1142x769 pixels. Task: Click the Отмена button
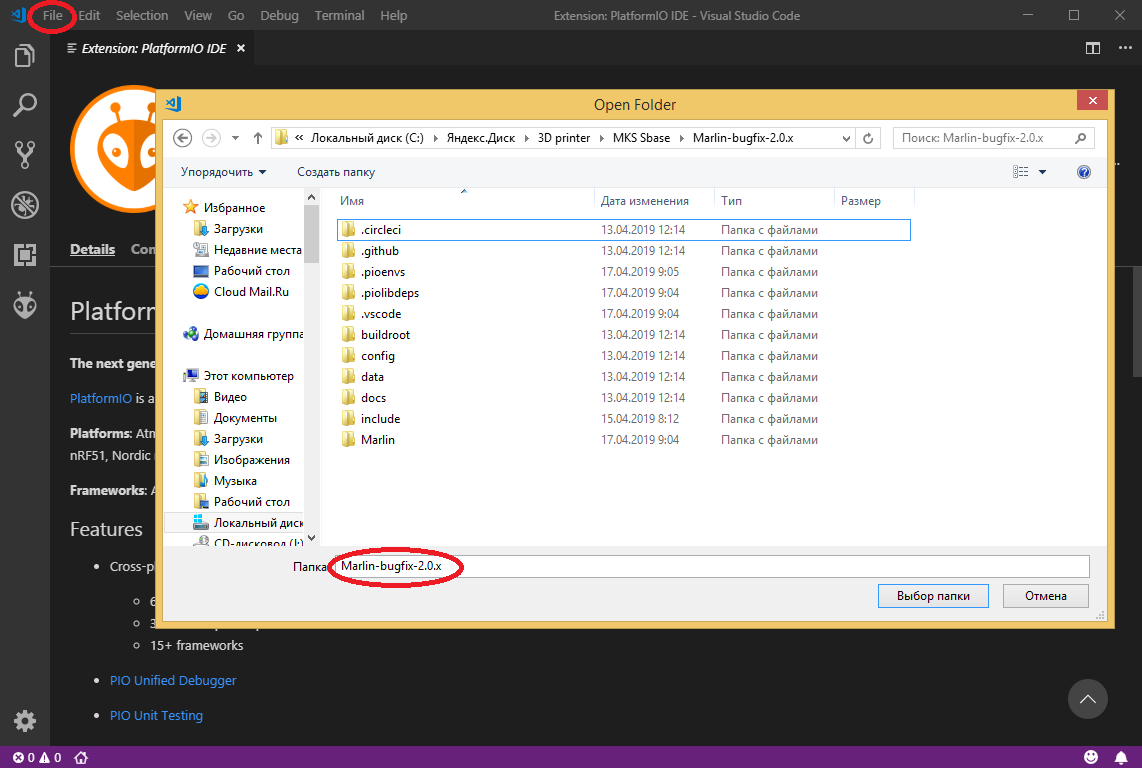(1046, 596)
